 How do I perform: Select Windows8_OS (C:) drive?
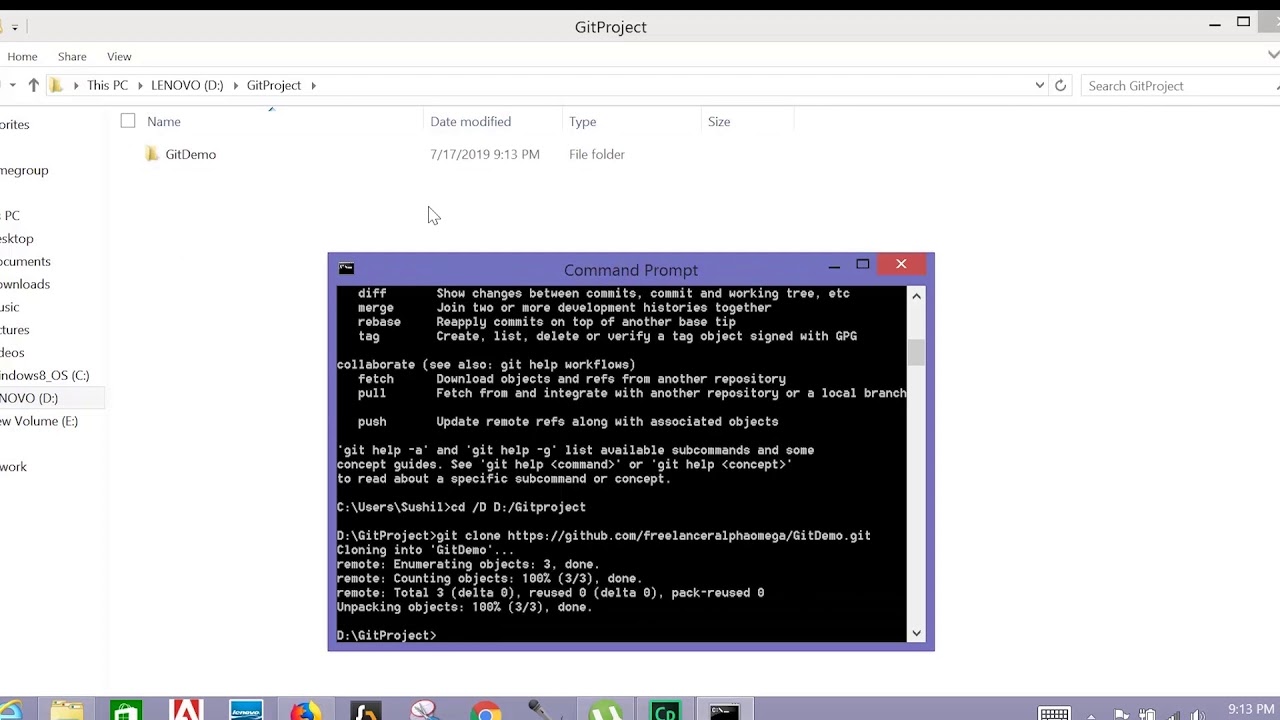tap(44, 375)
